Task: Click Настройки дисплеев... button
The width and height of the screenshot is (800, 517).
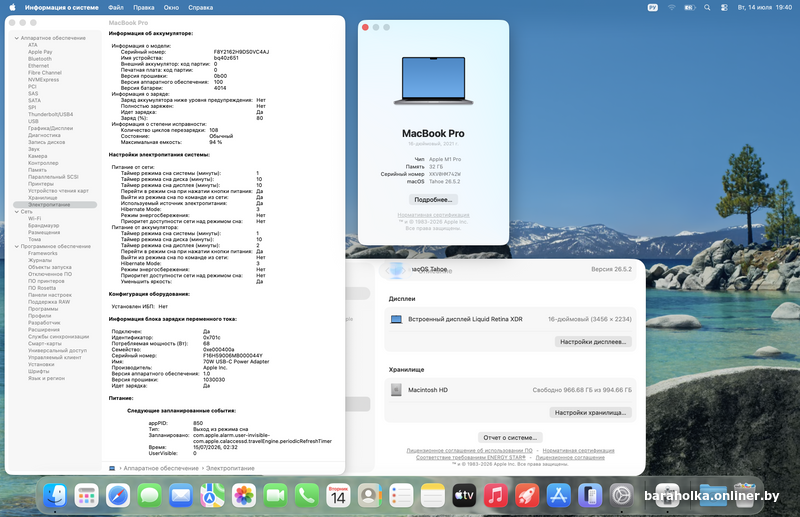Action: [593, 341]
